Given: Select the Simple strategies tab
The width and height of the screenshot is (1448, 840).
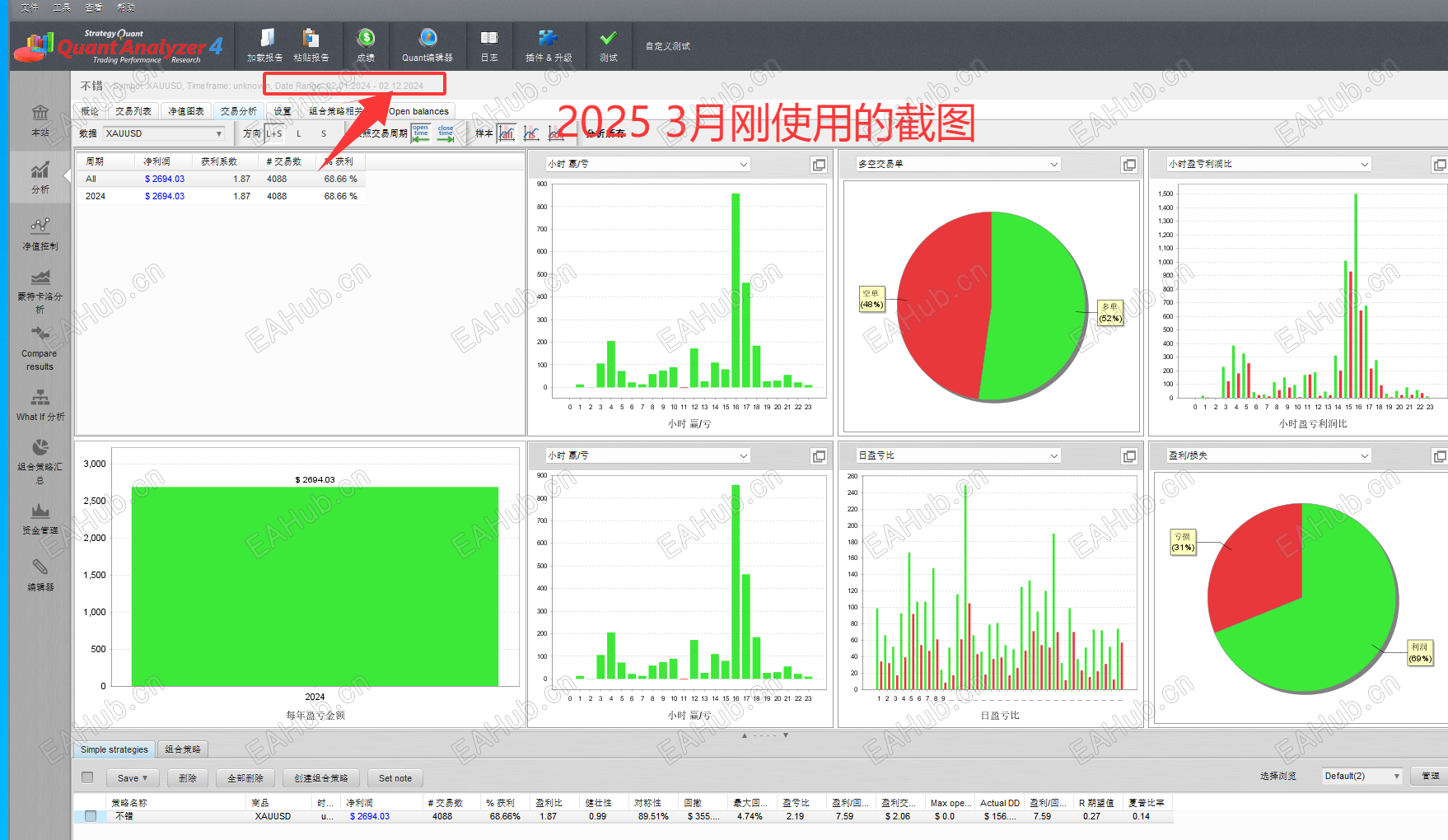Looking at the screenshot, I should pyautogui.click(x=114, y=749).
